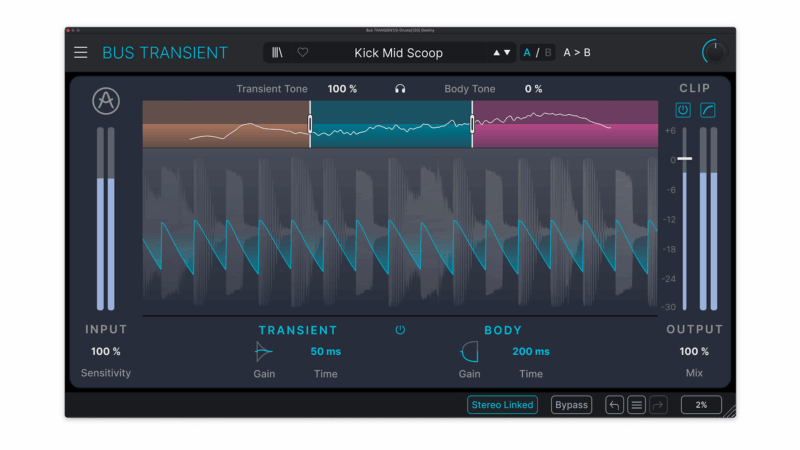Copy settings with A > B button
The width and height of the screenshot is (800, 450).
click(577, 53)
